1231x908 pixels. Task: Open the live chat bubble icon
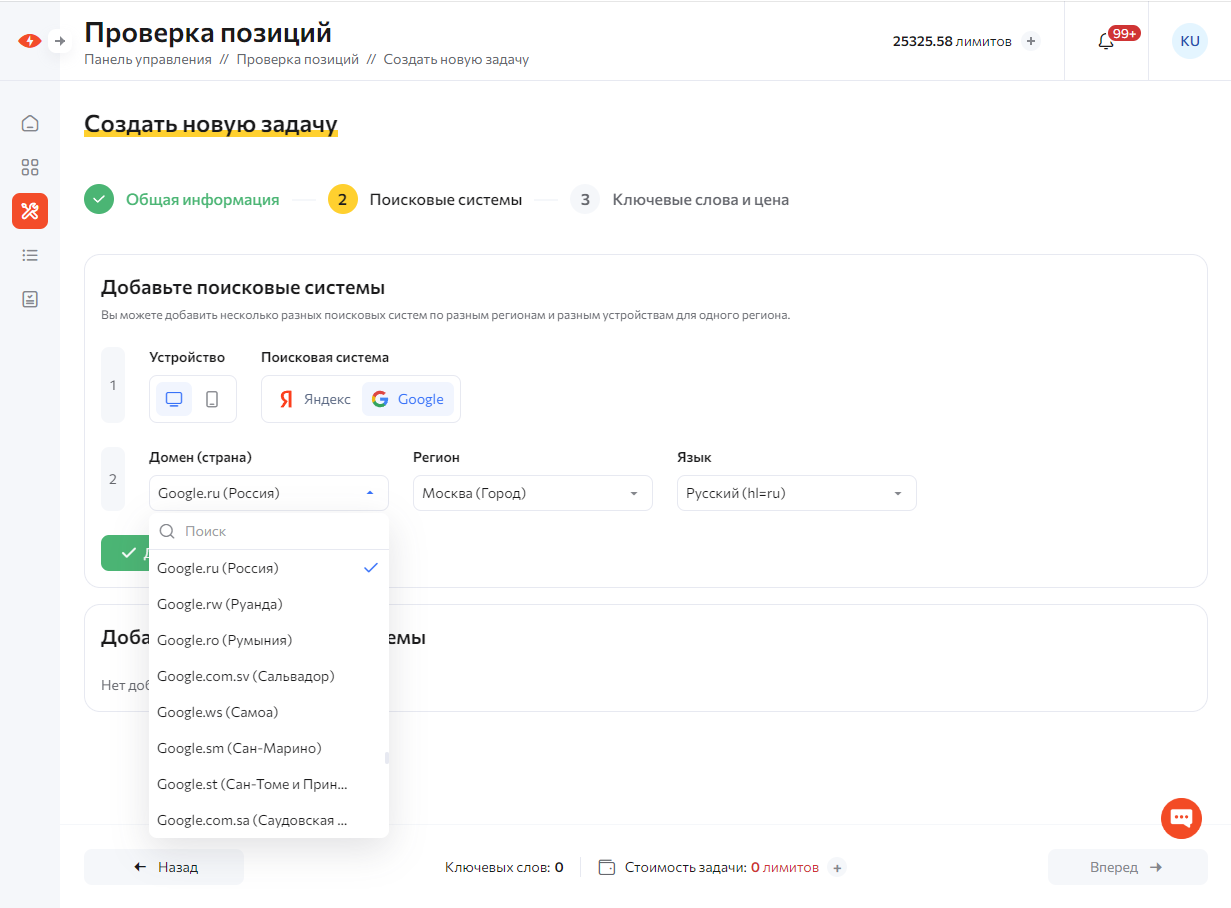(x=1181, y=818)
